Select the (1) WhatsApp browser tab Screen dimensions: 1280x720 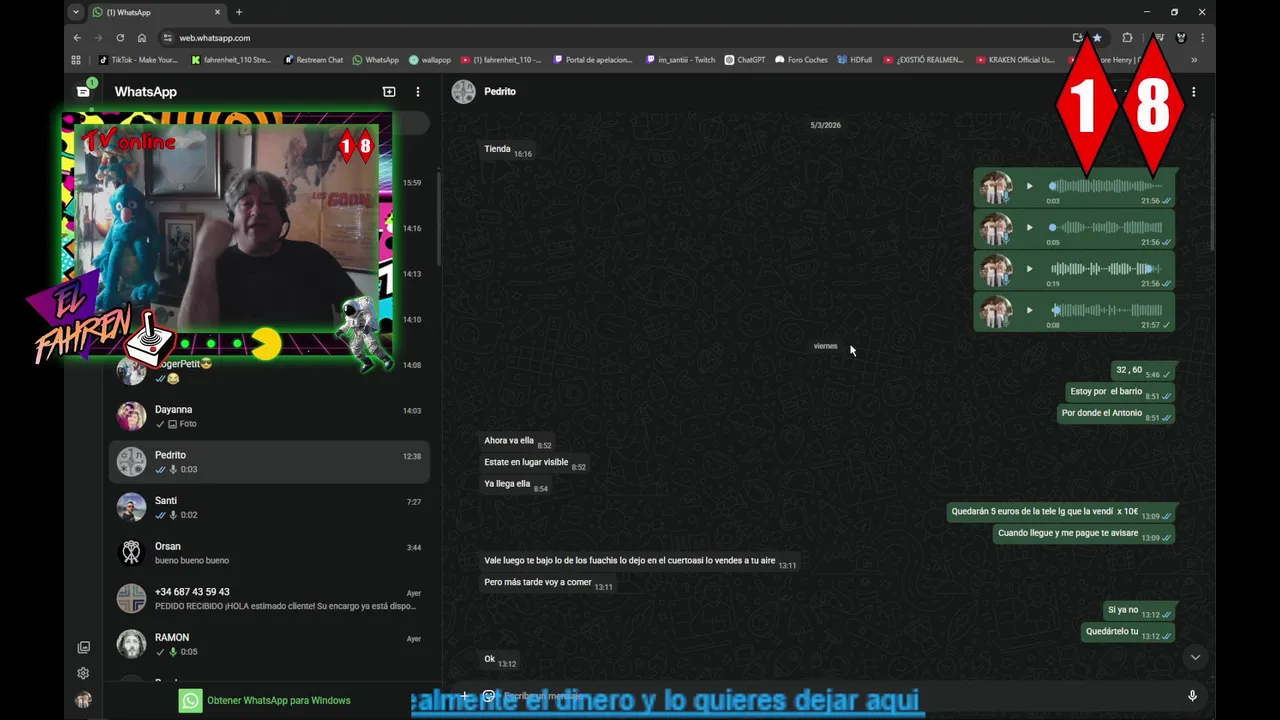tap(156, 12)
